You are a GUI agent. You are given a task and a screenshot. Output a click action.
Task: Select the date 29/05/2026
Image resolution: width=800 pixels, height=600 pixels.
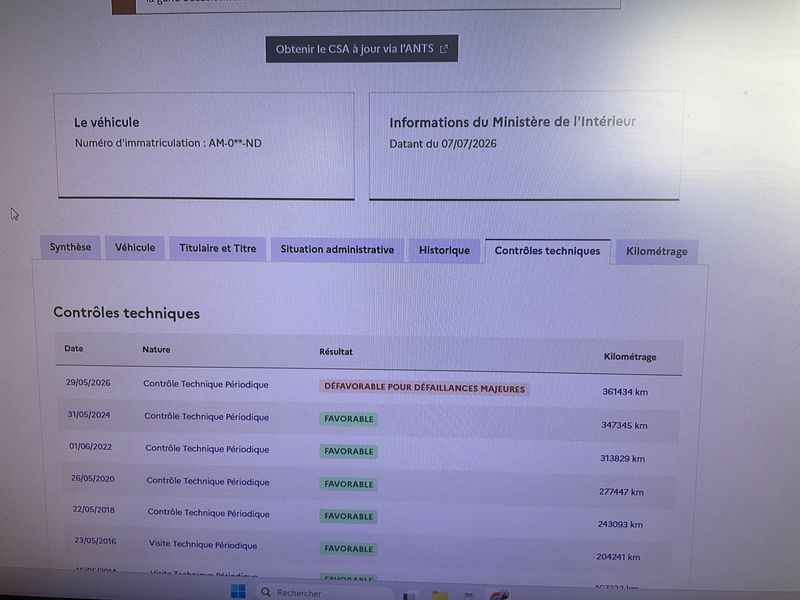point(88,383)
